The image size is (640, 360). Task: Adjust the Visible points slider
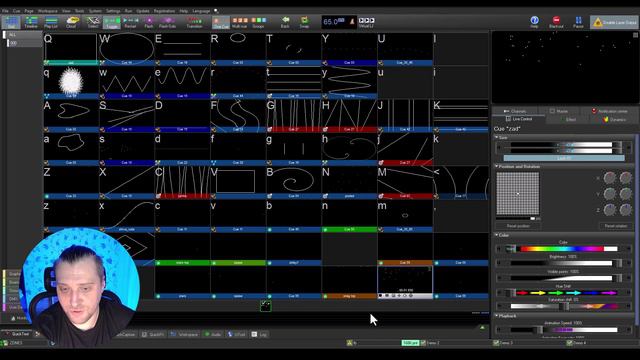pyautogui.click(x=563, y=278)
